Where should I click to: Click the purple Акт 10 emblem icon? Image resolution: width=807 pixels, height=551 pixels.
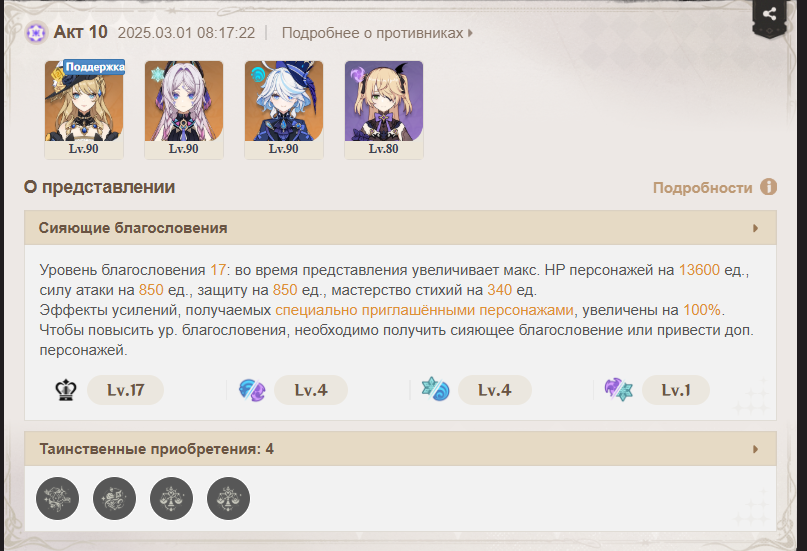(37, 33)
